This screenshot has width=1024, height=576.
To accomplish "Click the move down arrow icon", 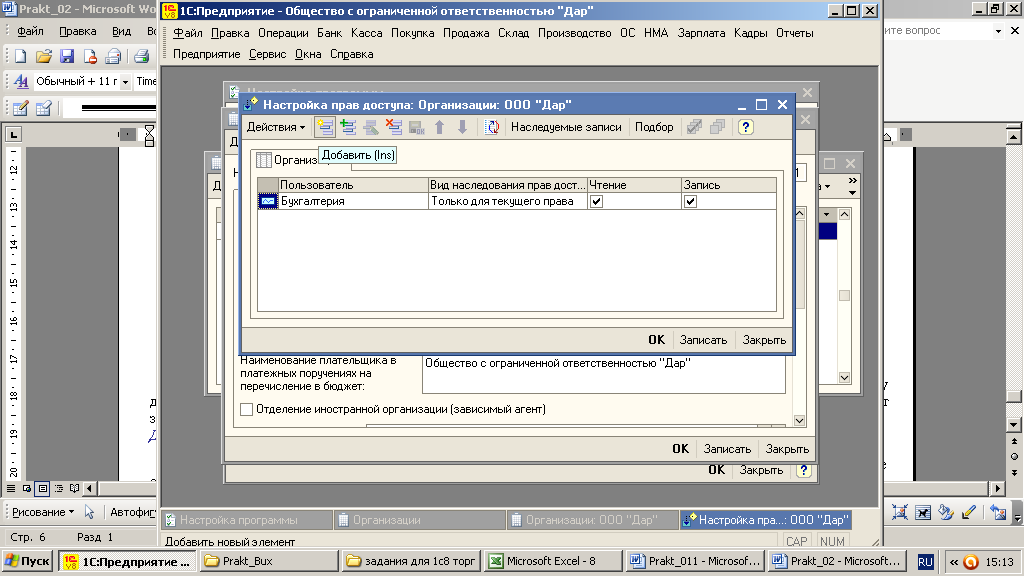I will 462,127.
